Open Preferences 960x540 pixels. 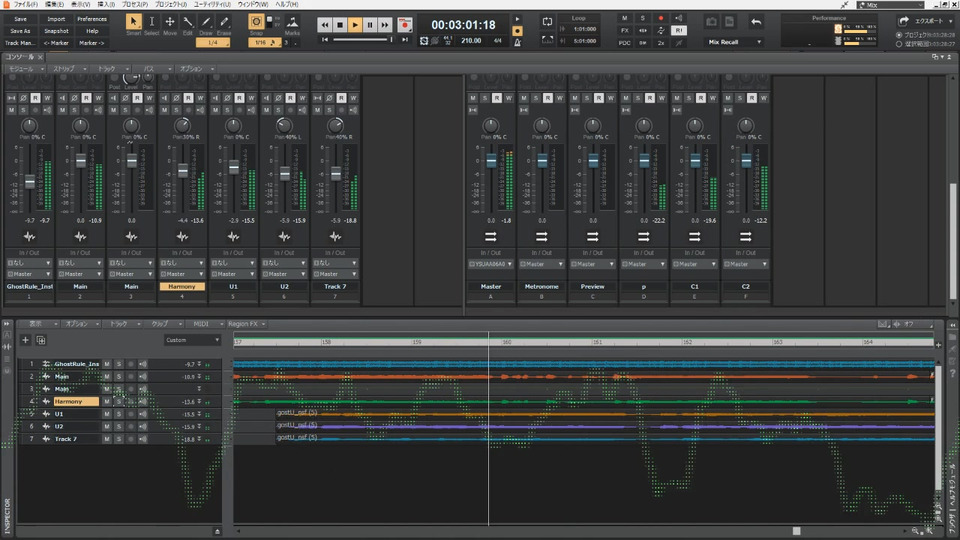[92, 19]
